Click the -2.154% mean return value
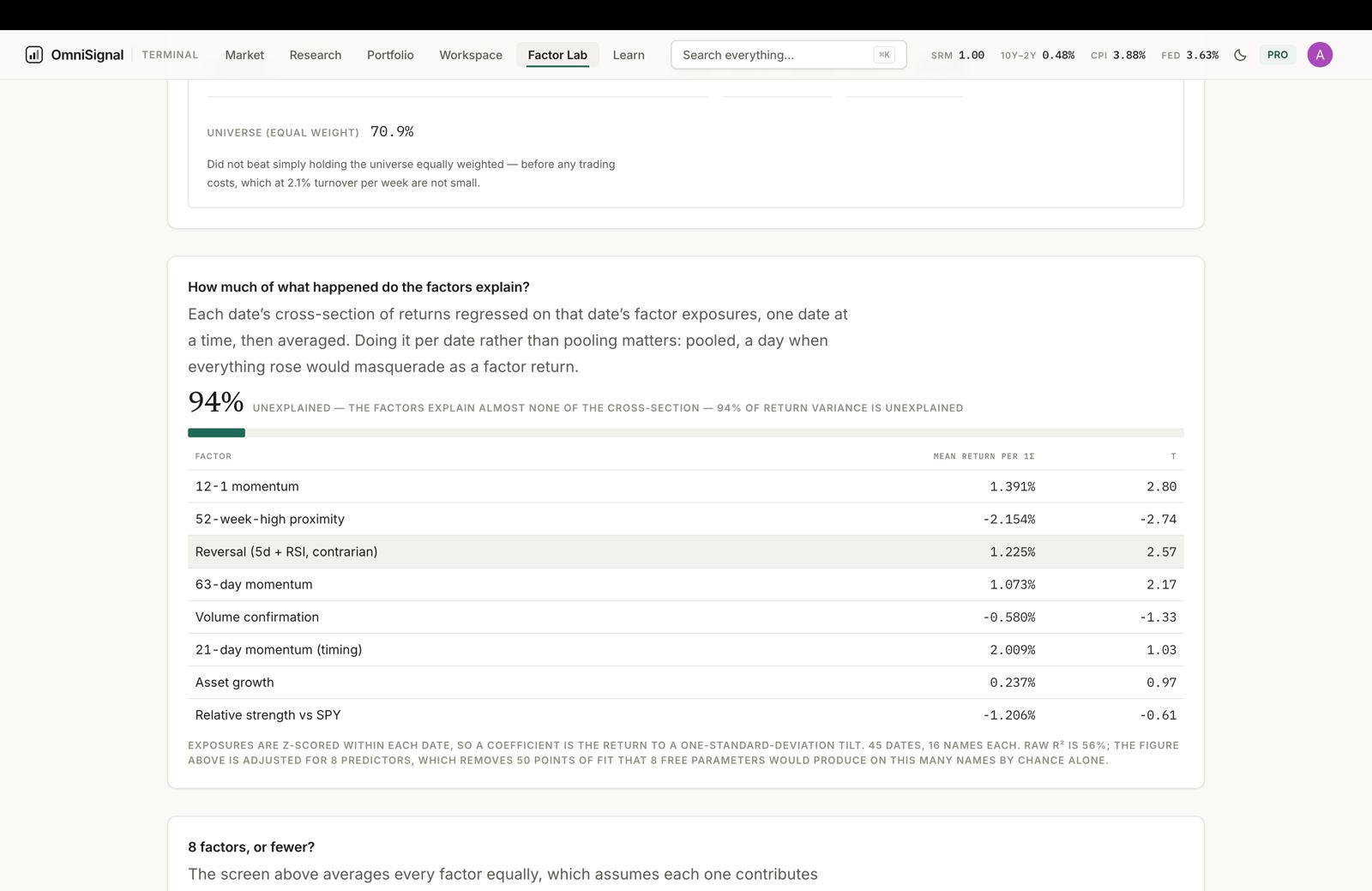This screenshot has width=1372, height=891. [x=1009, y=519]
